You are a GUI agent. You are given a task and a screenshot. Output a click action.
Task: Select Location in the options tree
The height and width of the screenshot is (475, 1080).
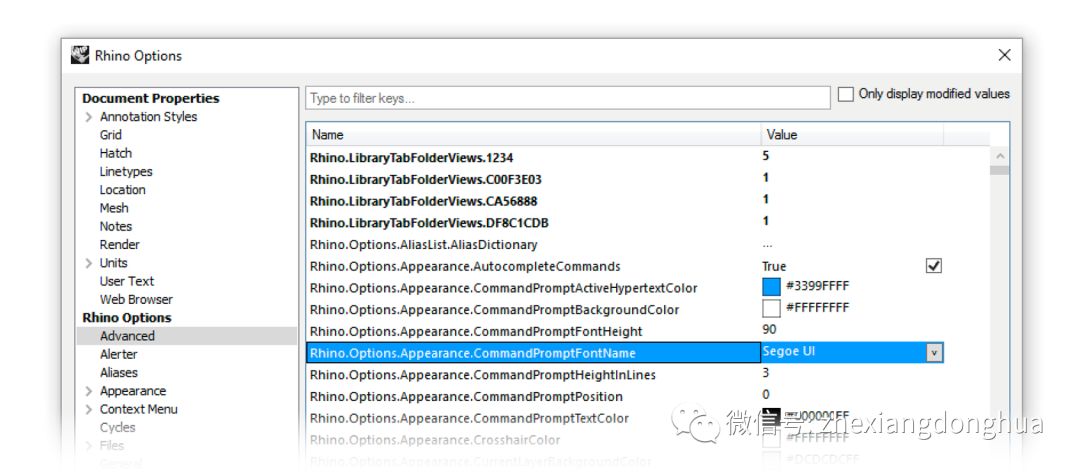(x=123, y=190)
